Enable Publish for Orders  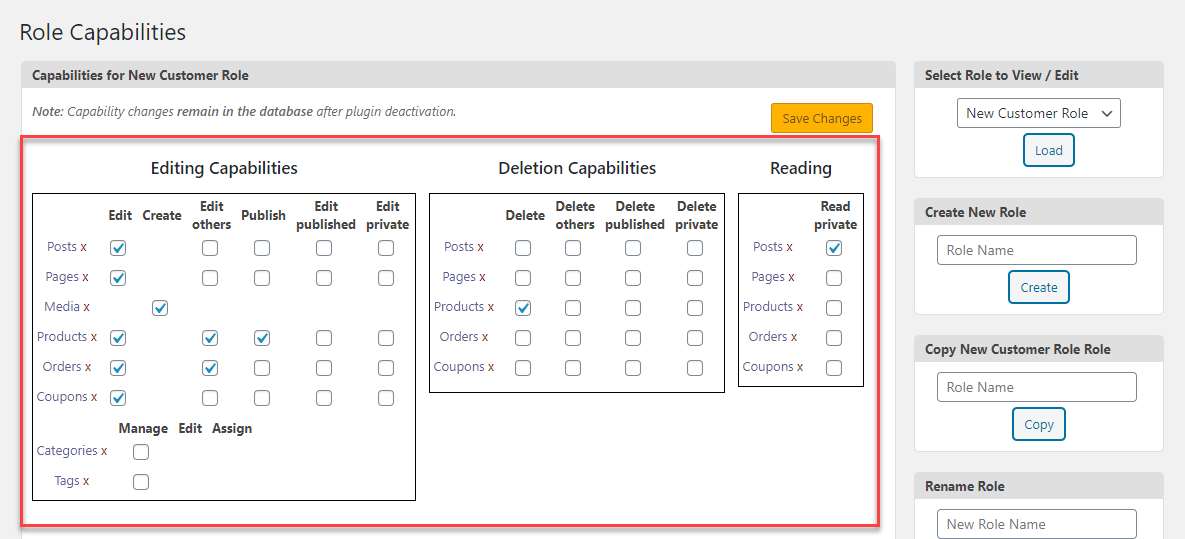[262, 368]
